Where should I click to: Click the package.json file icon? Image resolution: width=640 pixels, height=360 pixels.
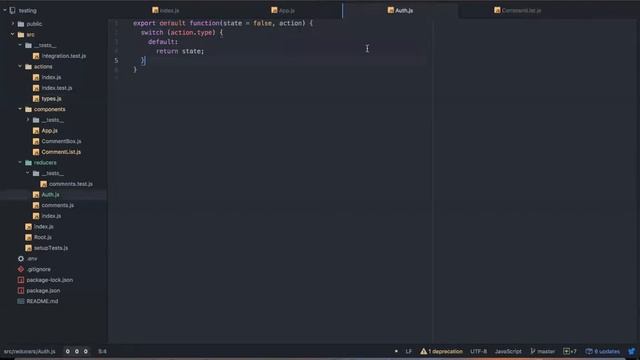click(21, 291)
